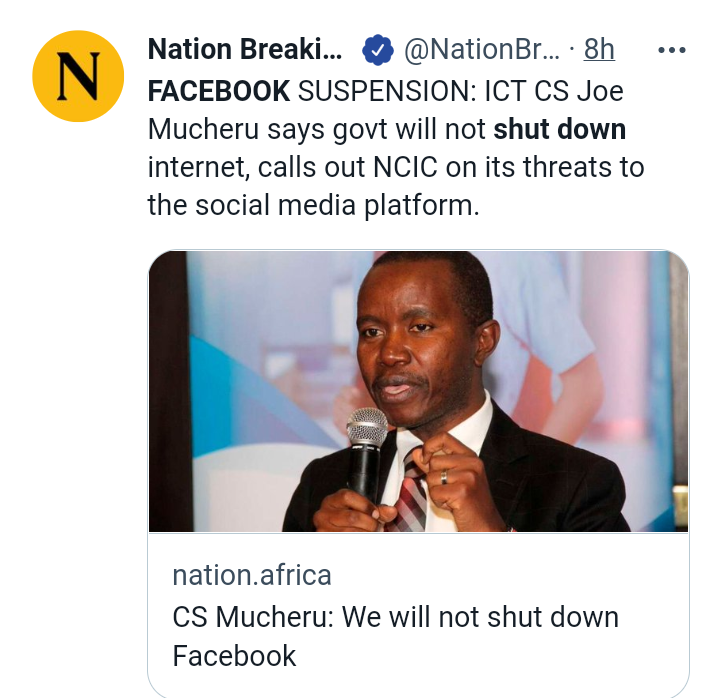
Task: Open the article preview photo
Action: pyautogui.click(x=418, y=391)
